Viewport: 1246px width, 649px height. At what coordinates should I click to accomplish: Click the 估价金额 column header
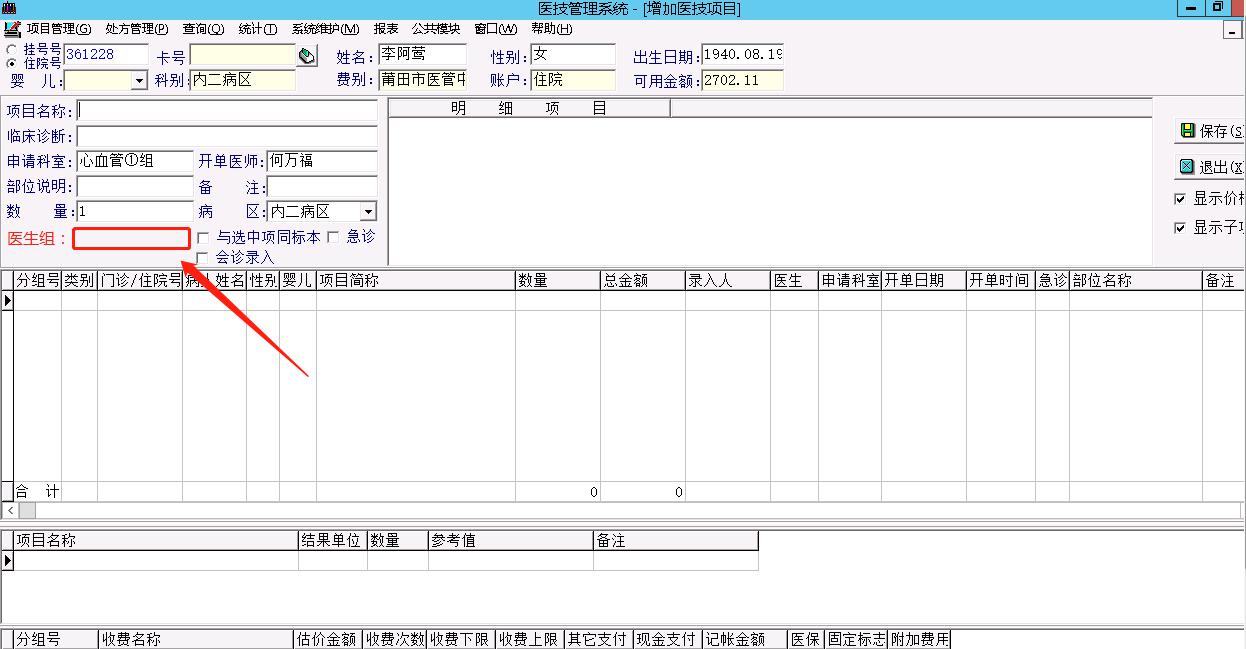point(328,640)
